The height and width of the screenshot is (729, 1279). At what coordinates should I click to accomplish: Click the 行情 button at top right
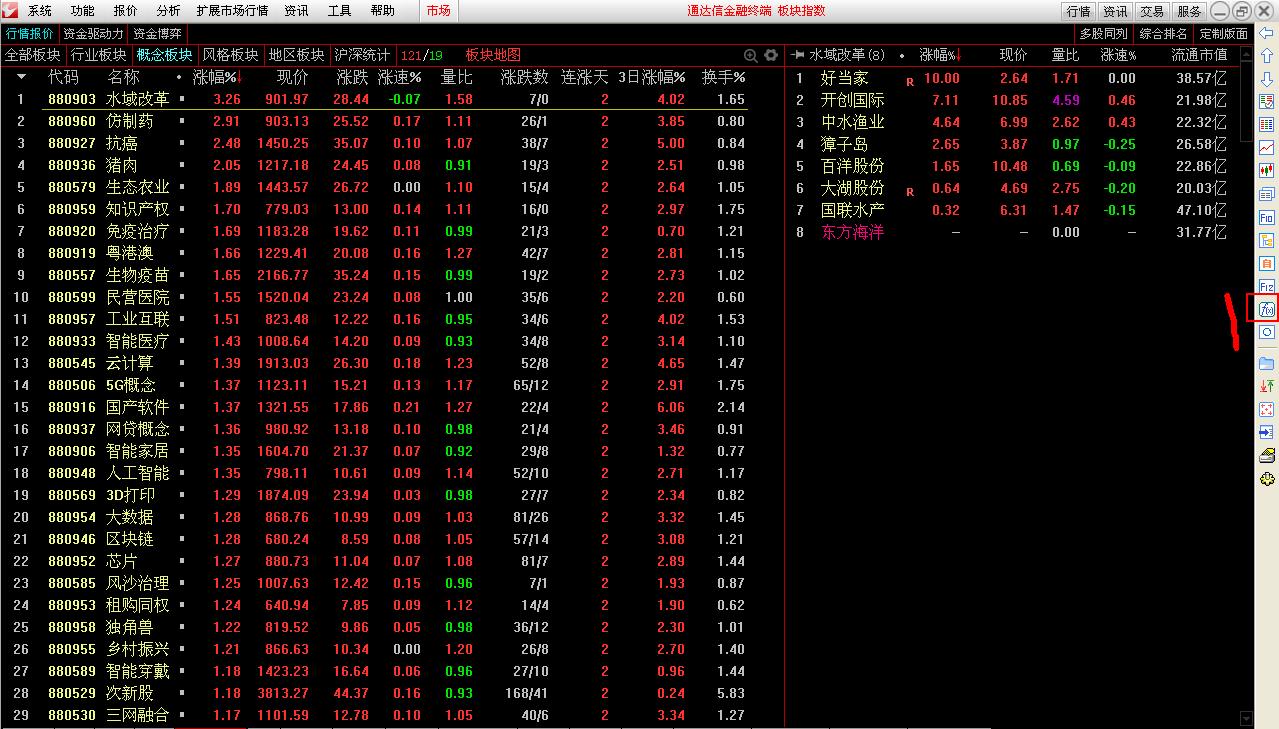(1079, 11)
